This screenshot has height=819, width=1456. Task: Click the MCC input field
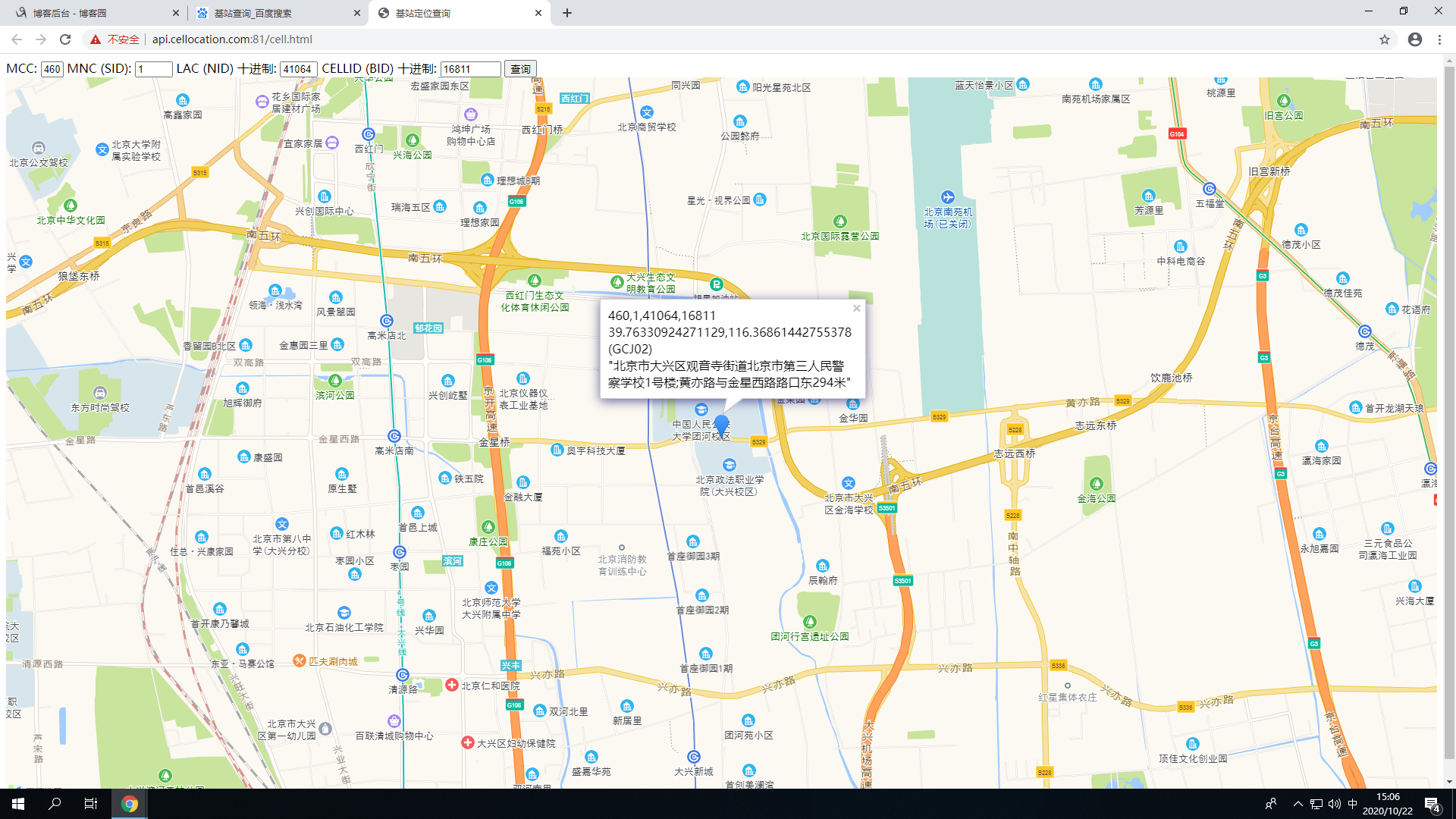click(52, 69)
